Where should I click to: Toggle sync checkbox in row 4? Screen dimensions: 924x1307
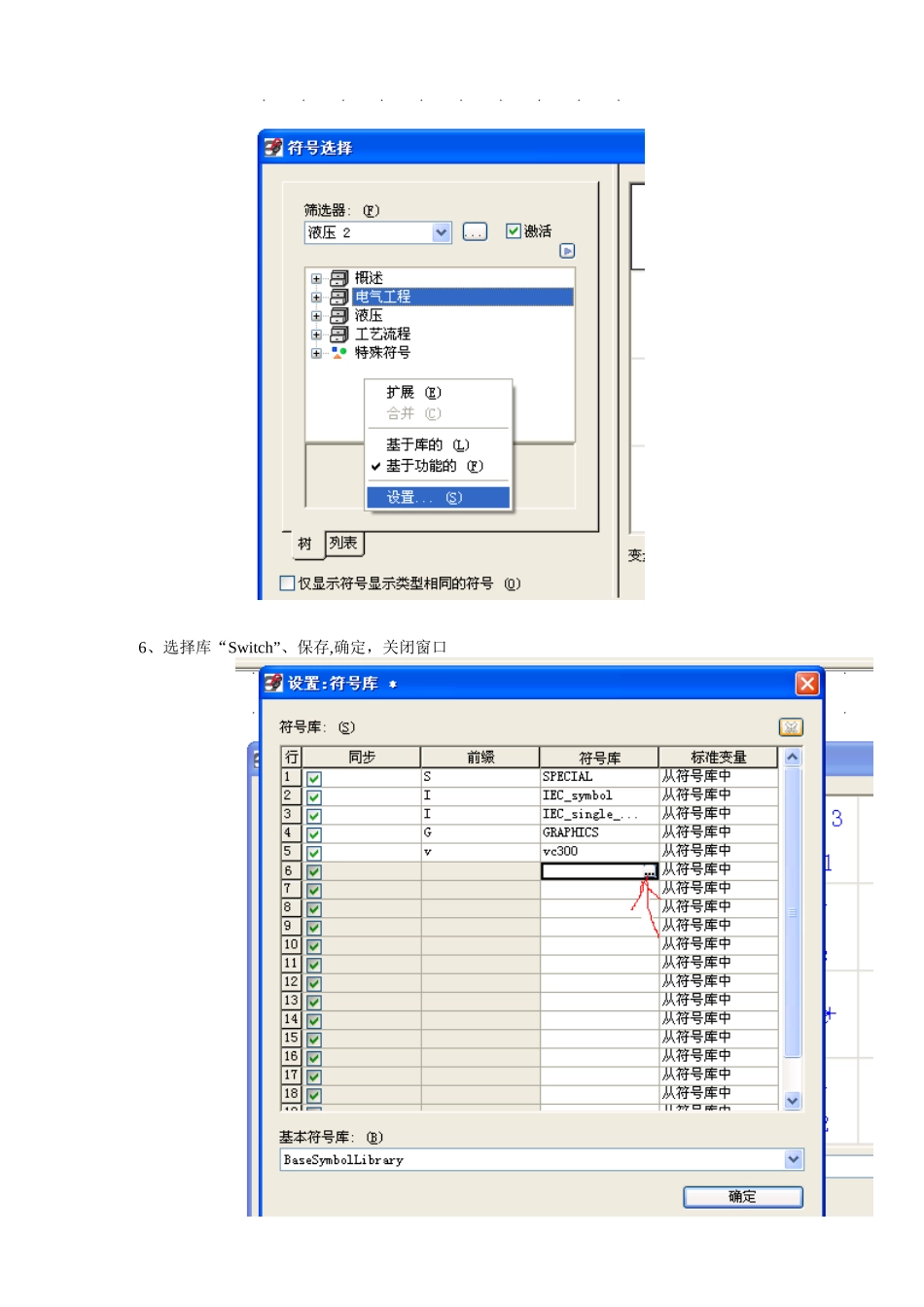314,834
